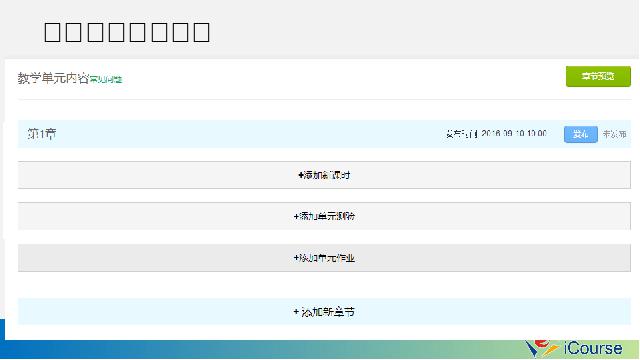This screenshot has width=640, height=360.
Task: Click the 添加单元作业 bar
Action: tap(324, 258)
